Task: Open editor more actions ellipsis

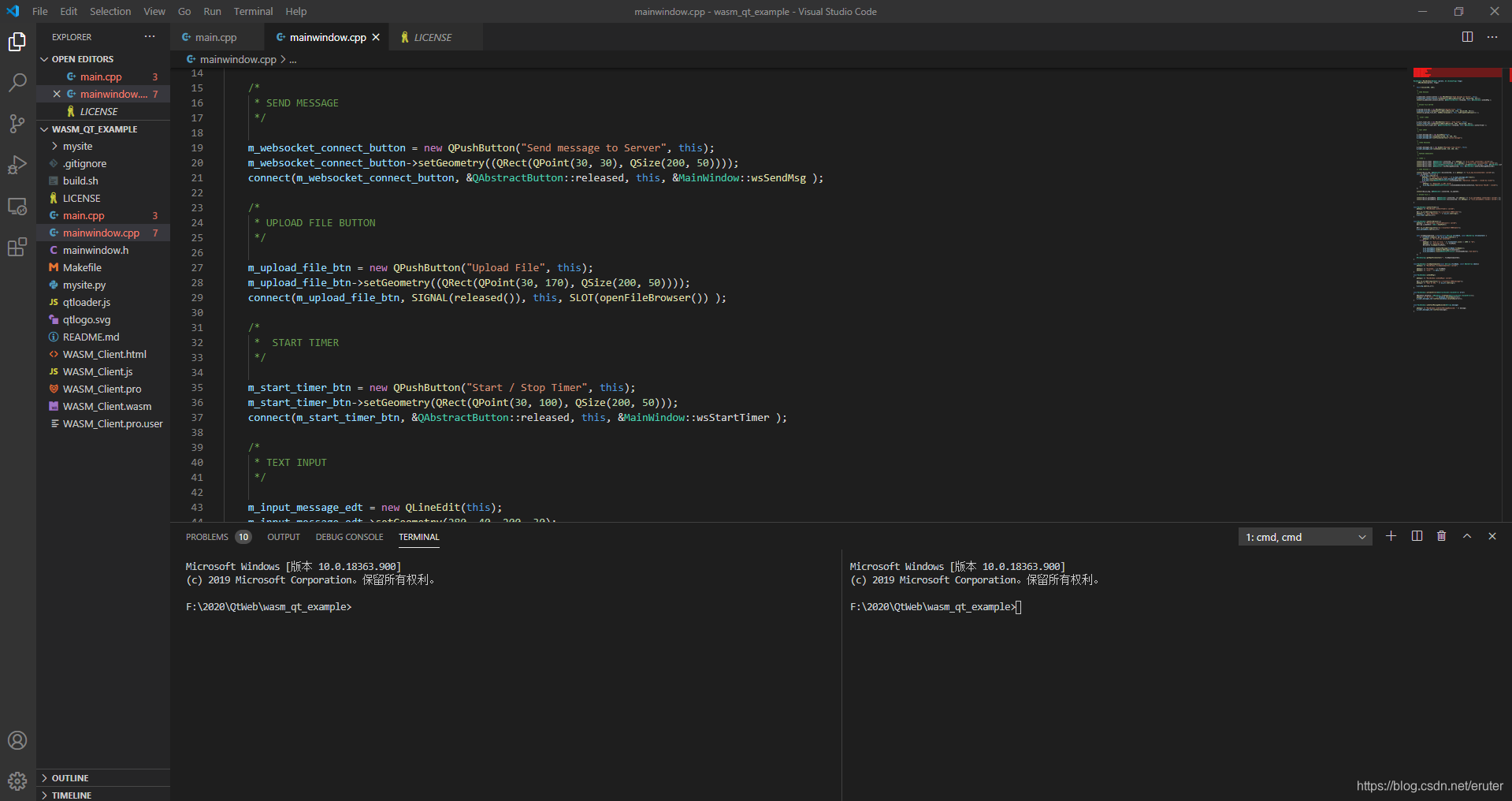Action: click(x=1492, y=37)
